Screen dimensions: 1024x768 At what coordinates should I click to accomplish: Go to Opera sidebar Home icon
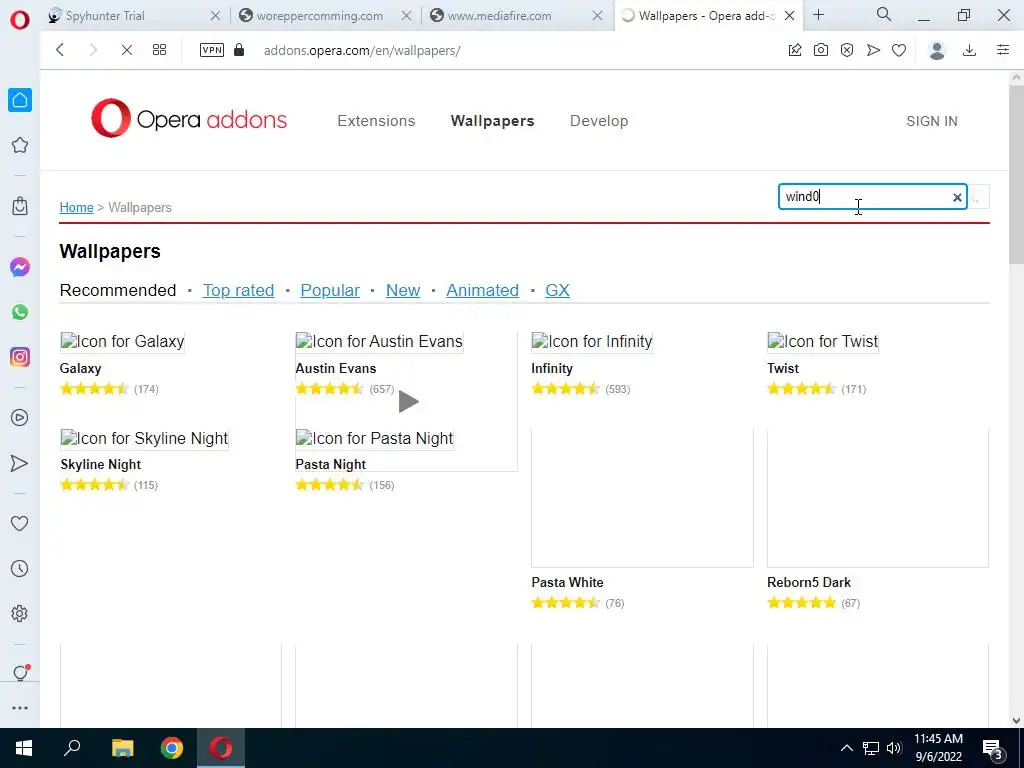pos(20,100)
